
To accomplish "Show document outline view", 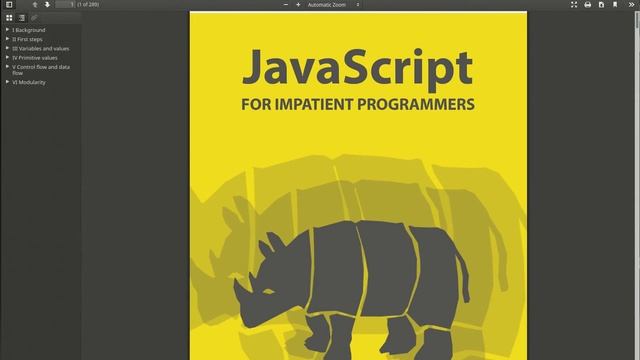I will (22, 18).
